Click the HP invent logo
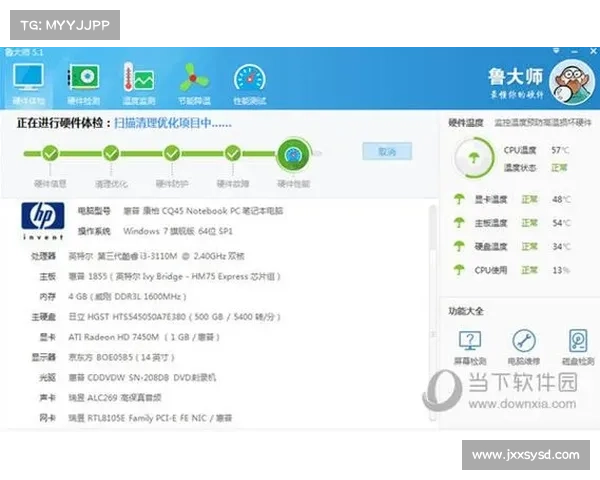Screen dimensions: 600x480 (42, 221)
